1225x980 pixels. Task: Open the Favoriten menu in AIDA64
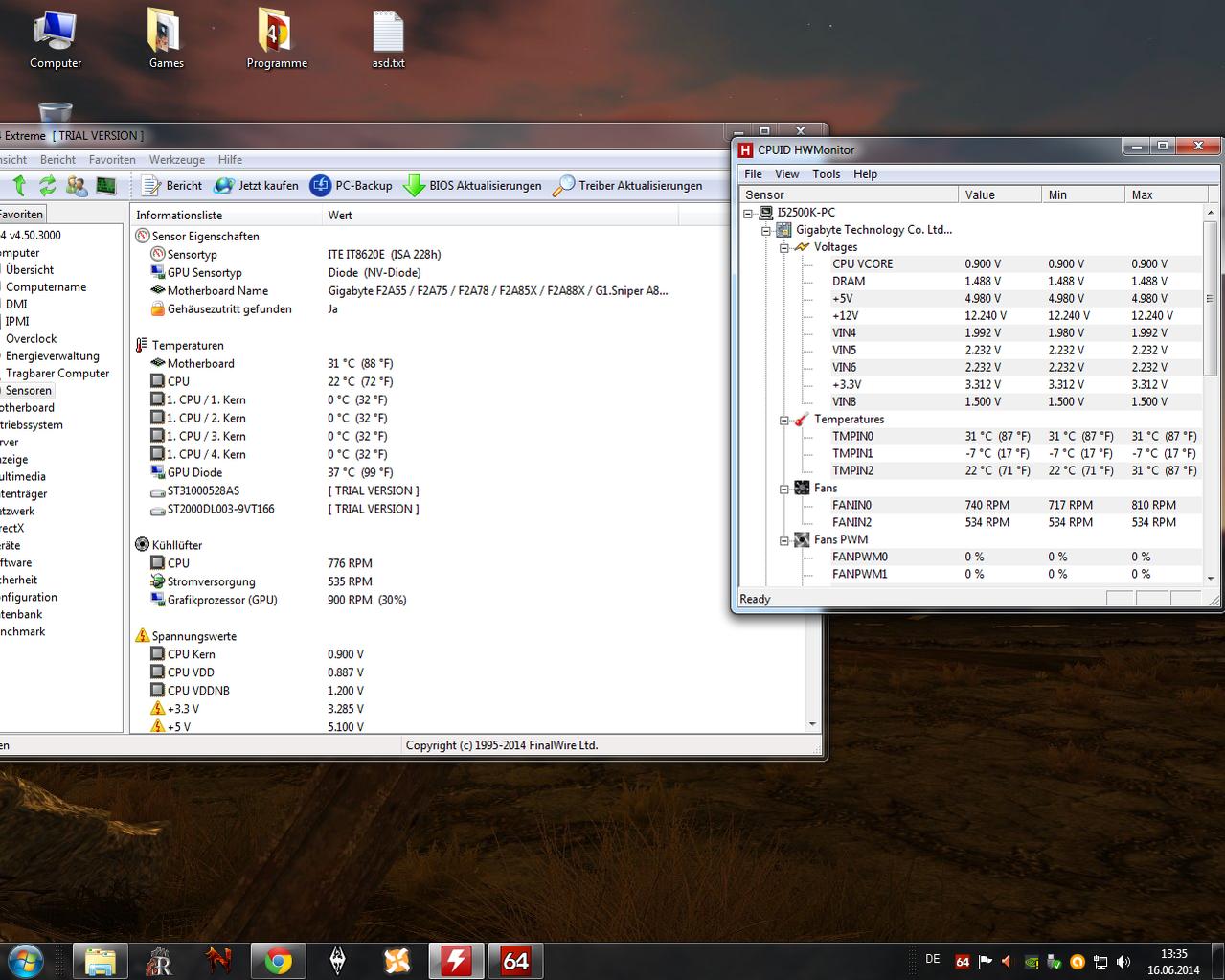click(112, 160)
